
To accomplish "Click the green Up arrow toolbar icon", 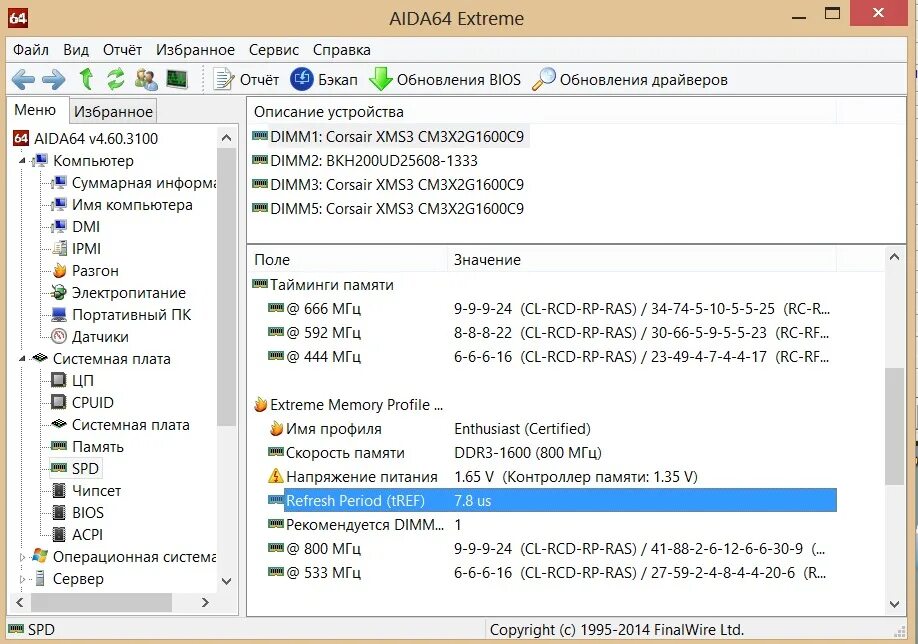I will point(86,78).
